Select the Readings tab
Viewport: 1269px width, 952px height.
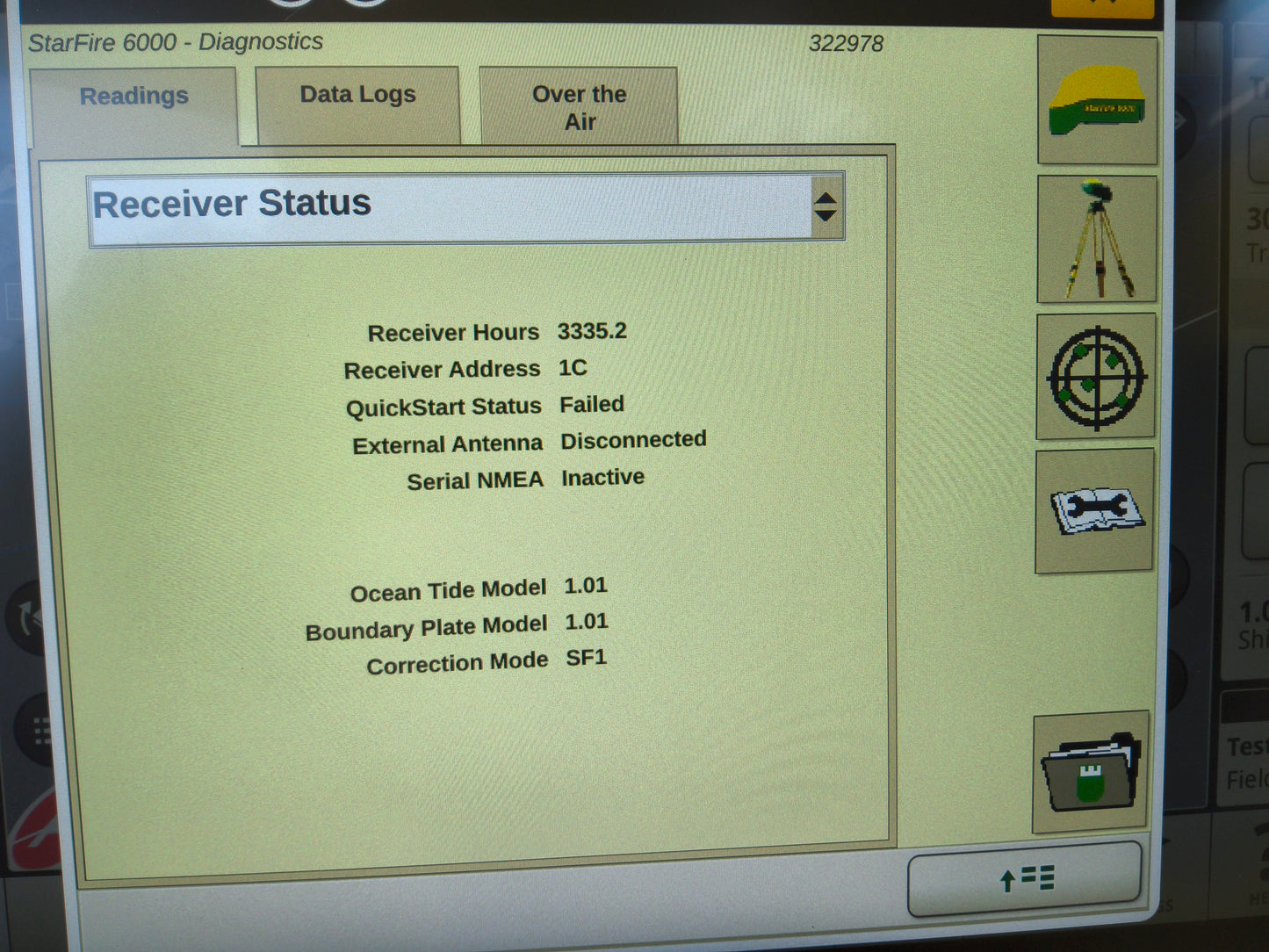(x=133, y=97)
